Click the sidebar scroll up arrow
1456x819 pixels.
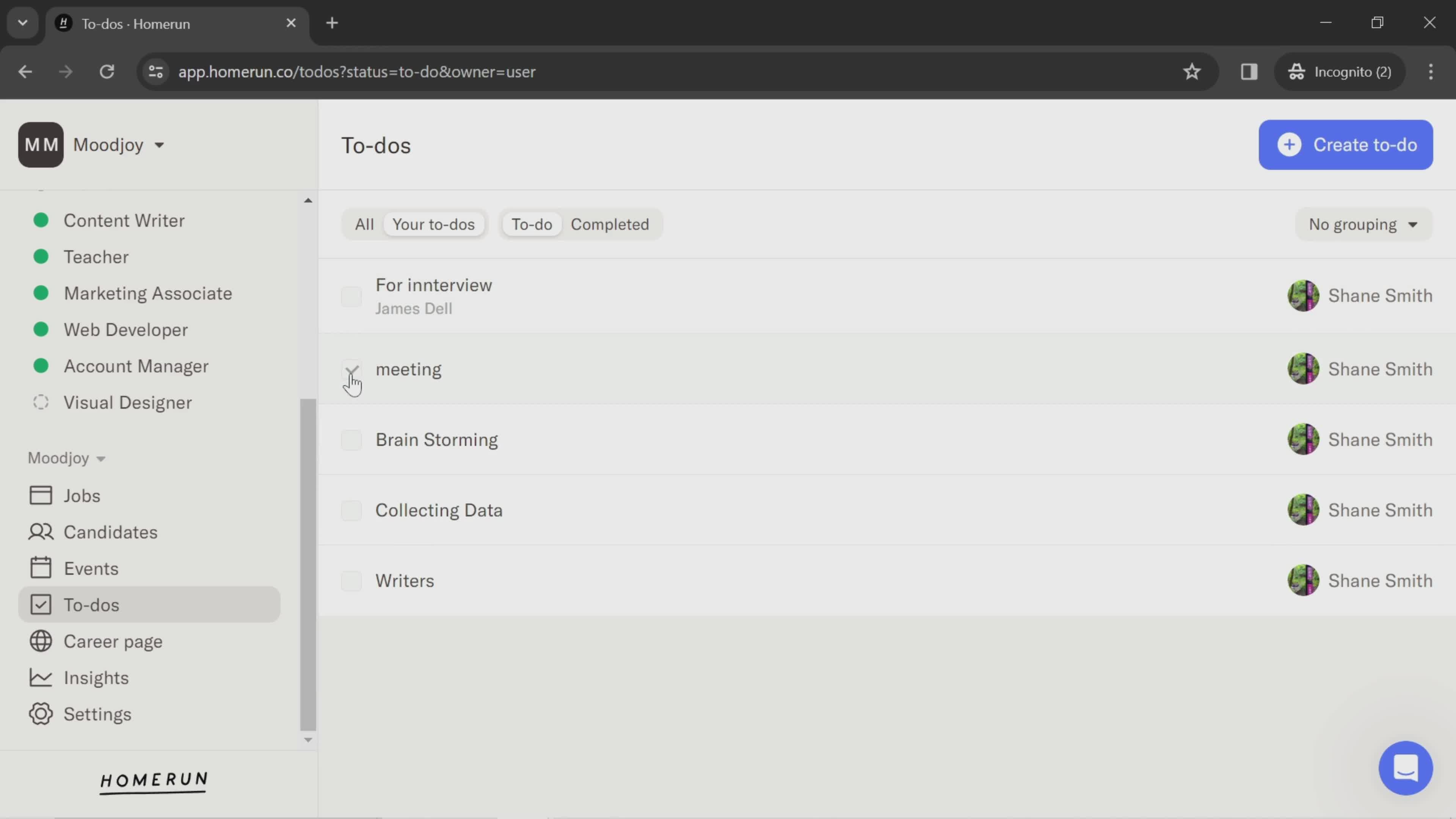[308, 201]
